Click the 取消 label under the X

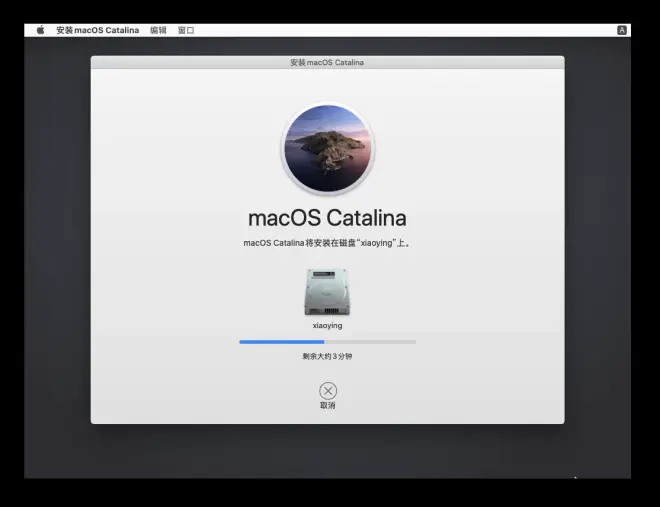coord(327,405)
